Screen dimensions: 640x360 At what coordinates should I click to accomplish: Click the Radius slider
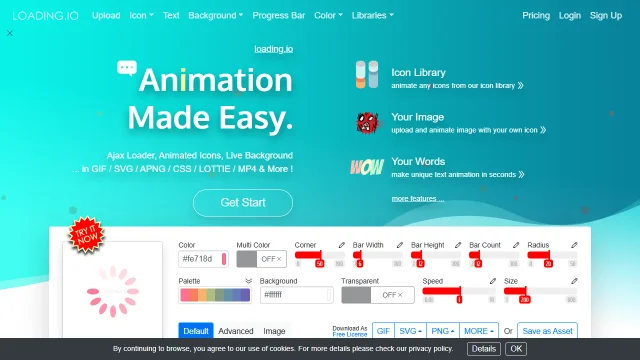[552, 255]
